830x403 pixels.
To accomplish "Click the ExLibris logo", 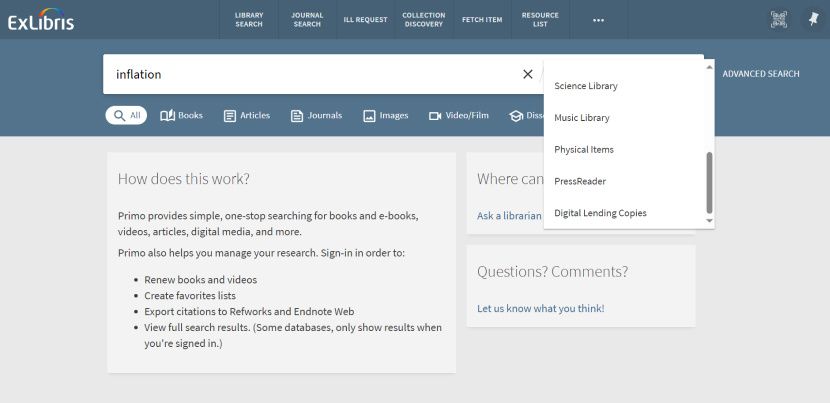I will pyautogui.click(x=41, y=19).
